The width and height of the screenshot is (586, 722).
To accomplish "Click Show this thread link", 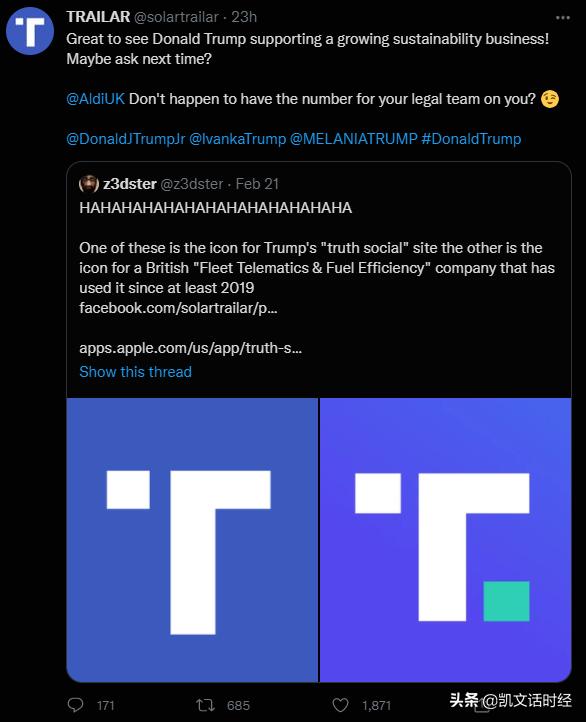I will pos(135,372).
